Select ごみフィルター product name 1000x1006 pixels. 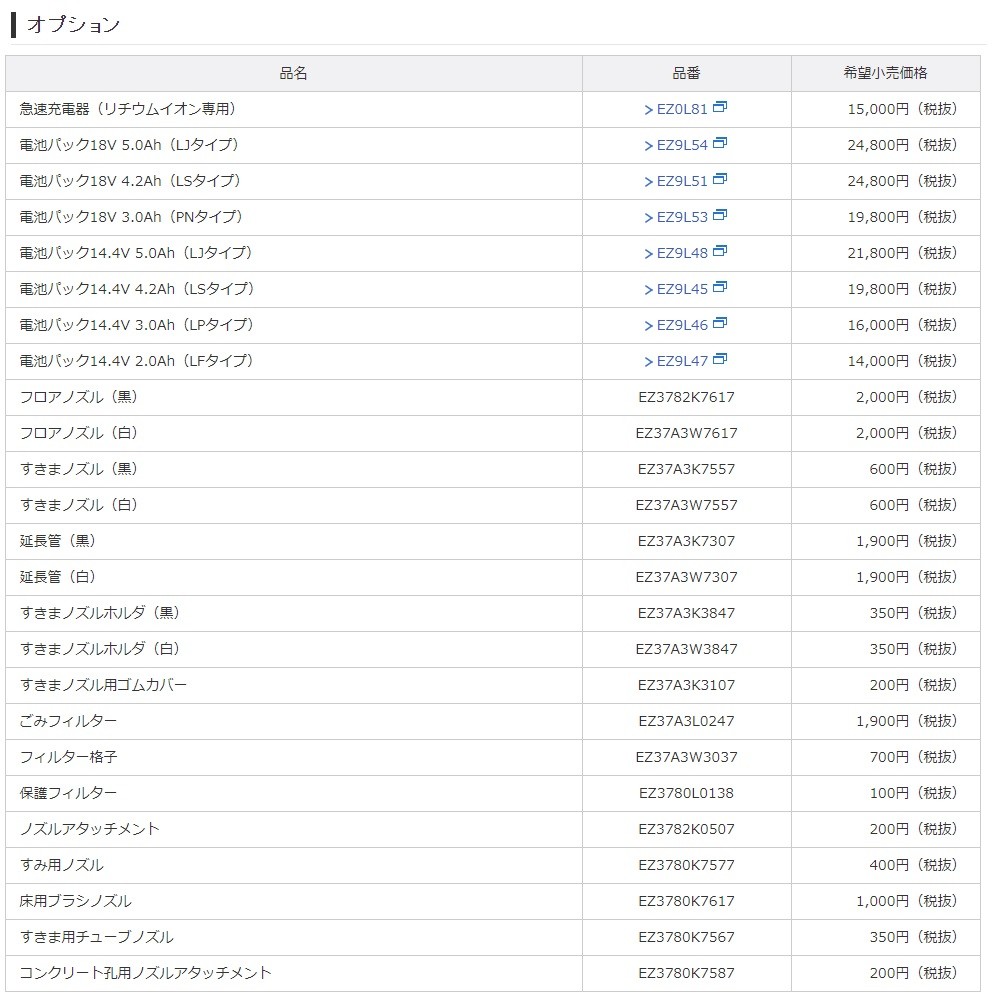point(68,720)
